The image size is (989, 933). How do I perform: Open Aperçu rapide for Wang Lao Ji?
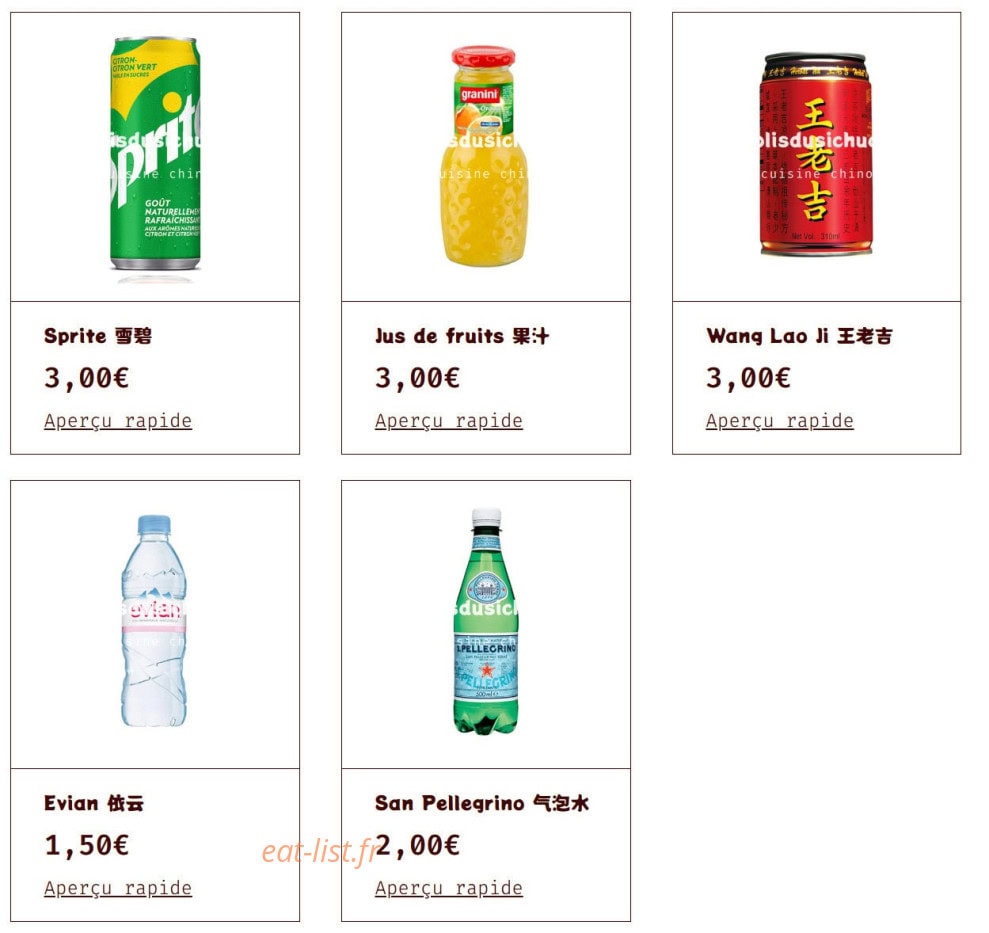780,421
